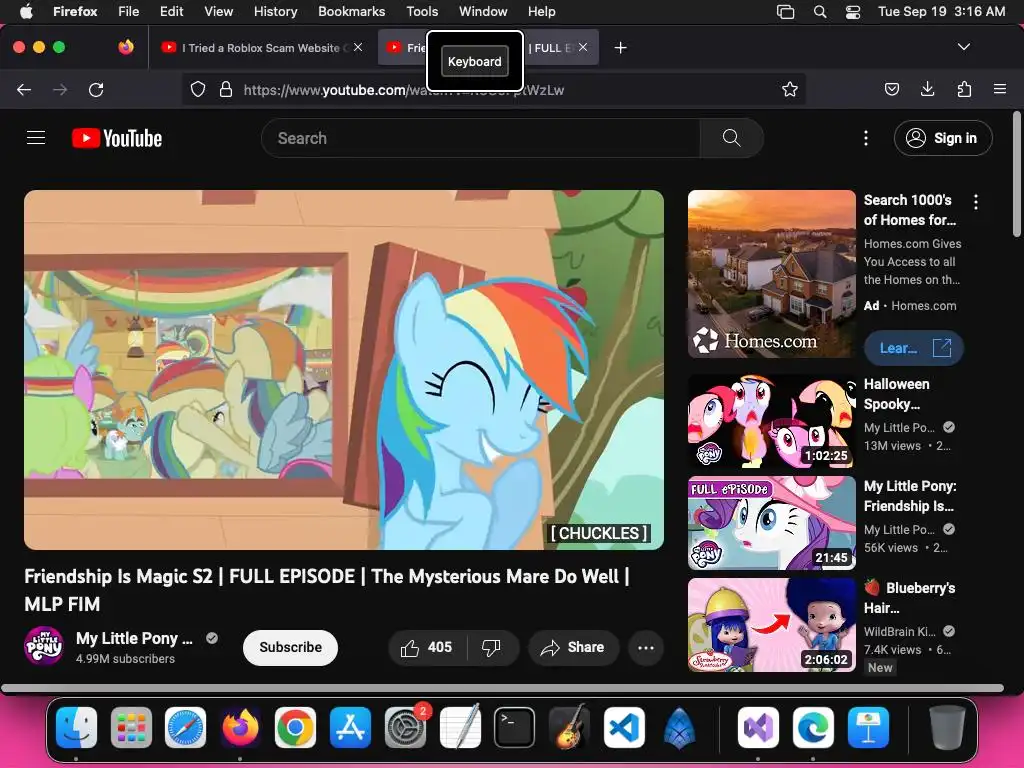Go back to previous page in Firefox
The height and width of the screenshot is (768, 1024).
24,89
